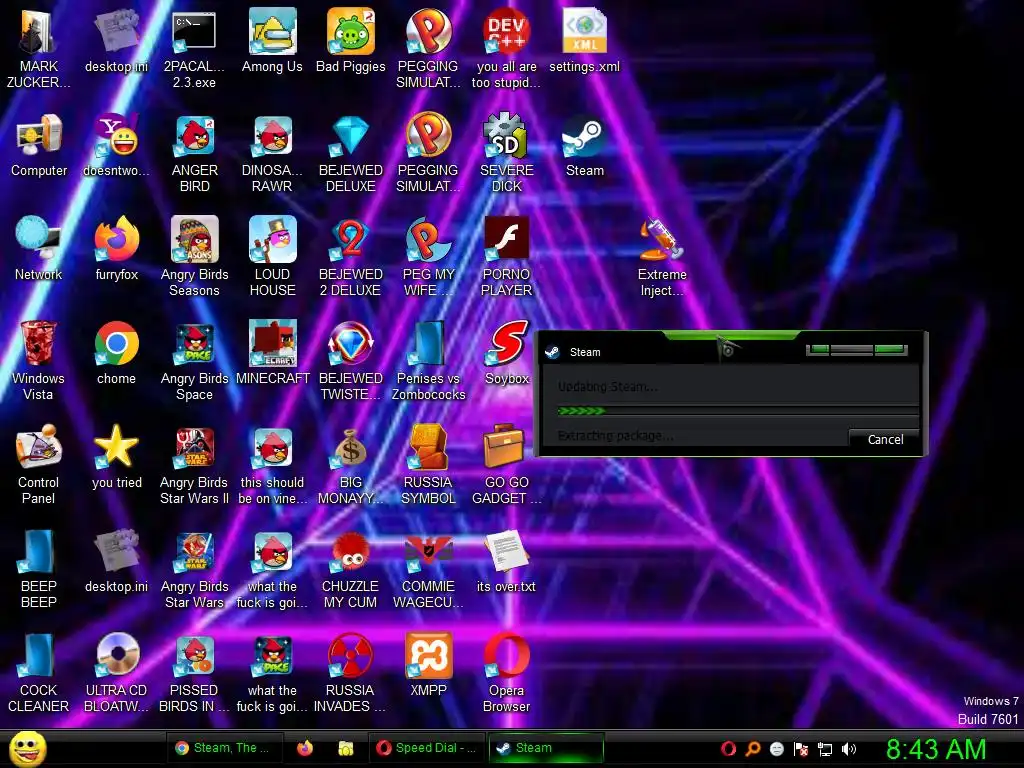
Task: Open the Control Panel icon
Action: tap(39, 464)
